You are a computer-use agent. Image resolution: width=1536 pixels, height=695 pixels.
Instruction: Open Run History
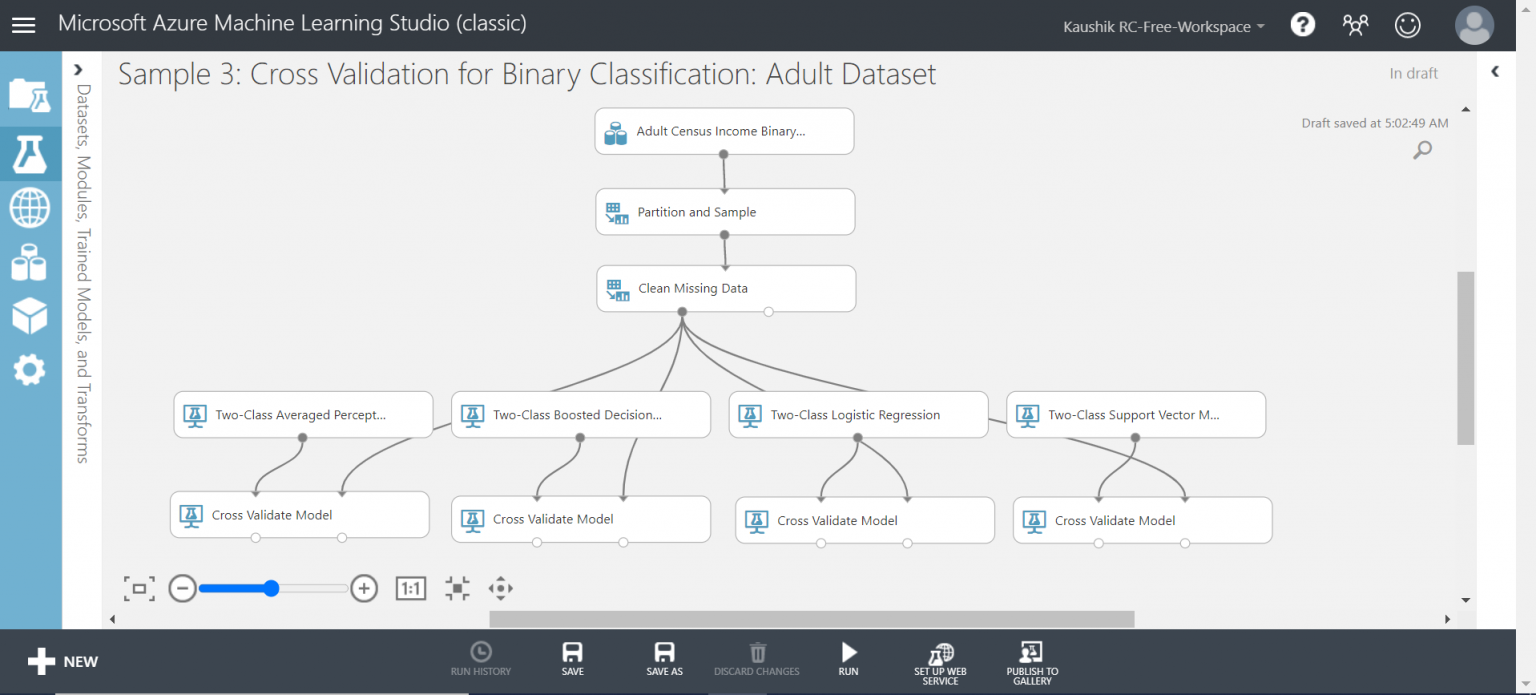[x=481, y=659]
